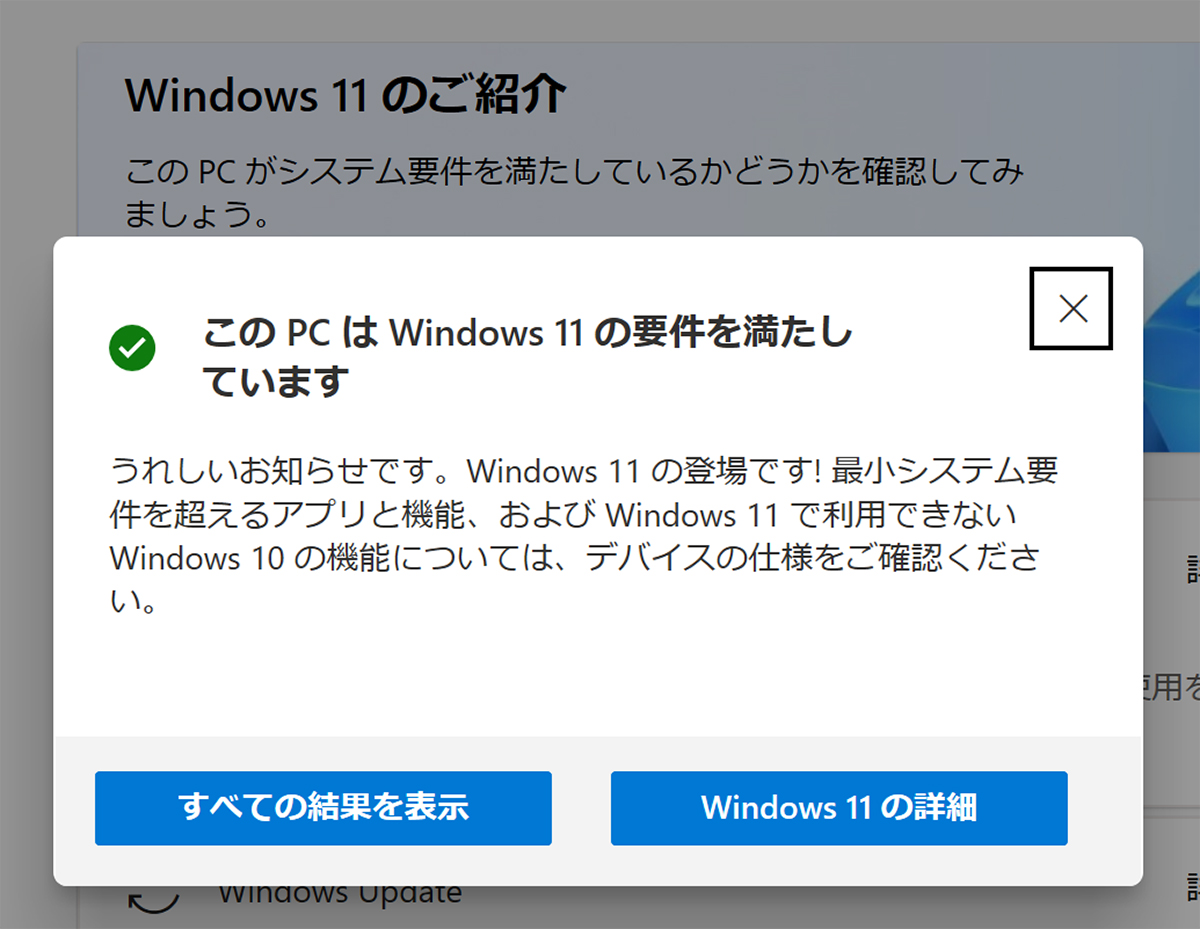Click the ましょう。 line under the heading
This screenshot has width=1200, height=929.
pos(197,213)
